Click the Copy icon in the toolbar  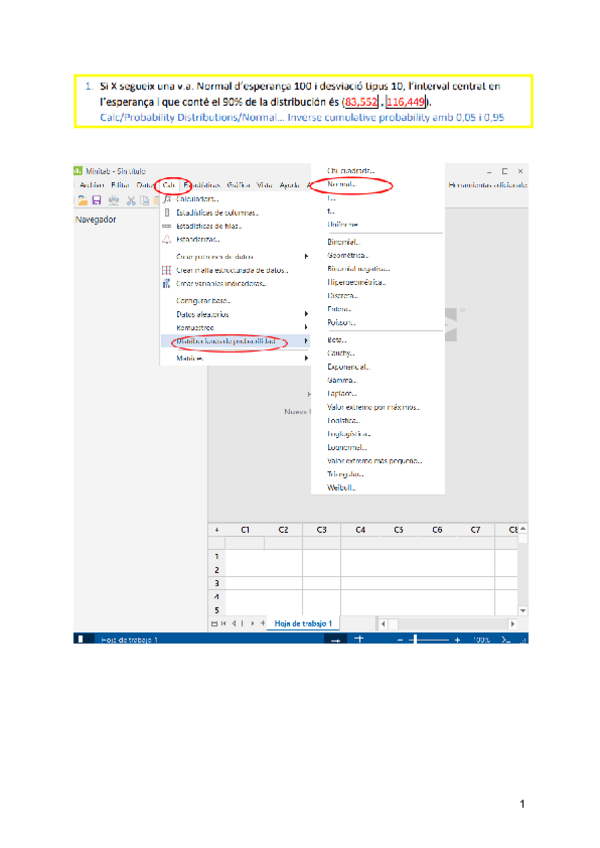coord(144,201)
